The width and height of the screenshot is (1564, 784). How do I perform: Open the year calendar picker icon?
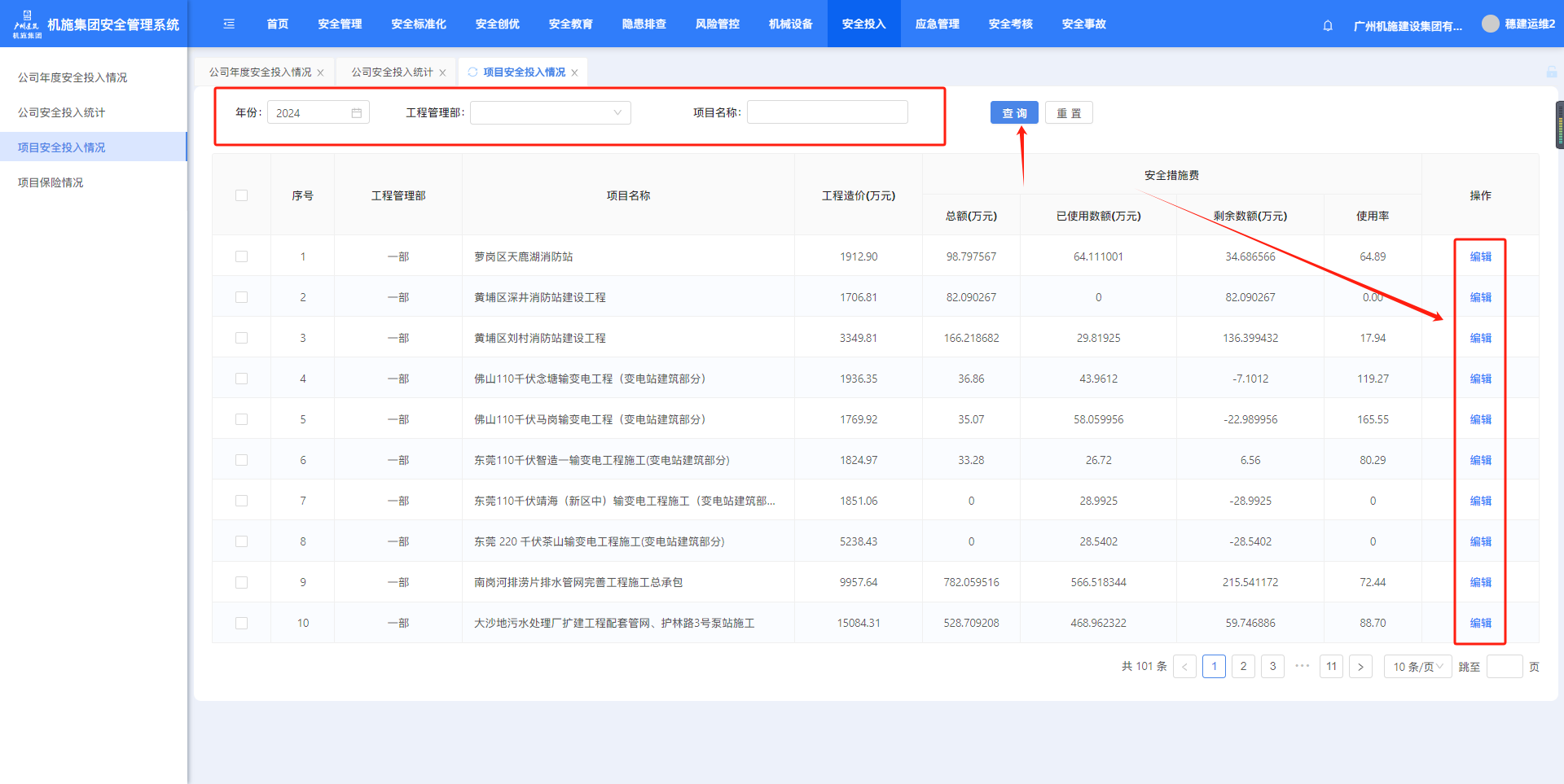pos(357,113)
